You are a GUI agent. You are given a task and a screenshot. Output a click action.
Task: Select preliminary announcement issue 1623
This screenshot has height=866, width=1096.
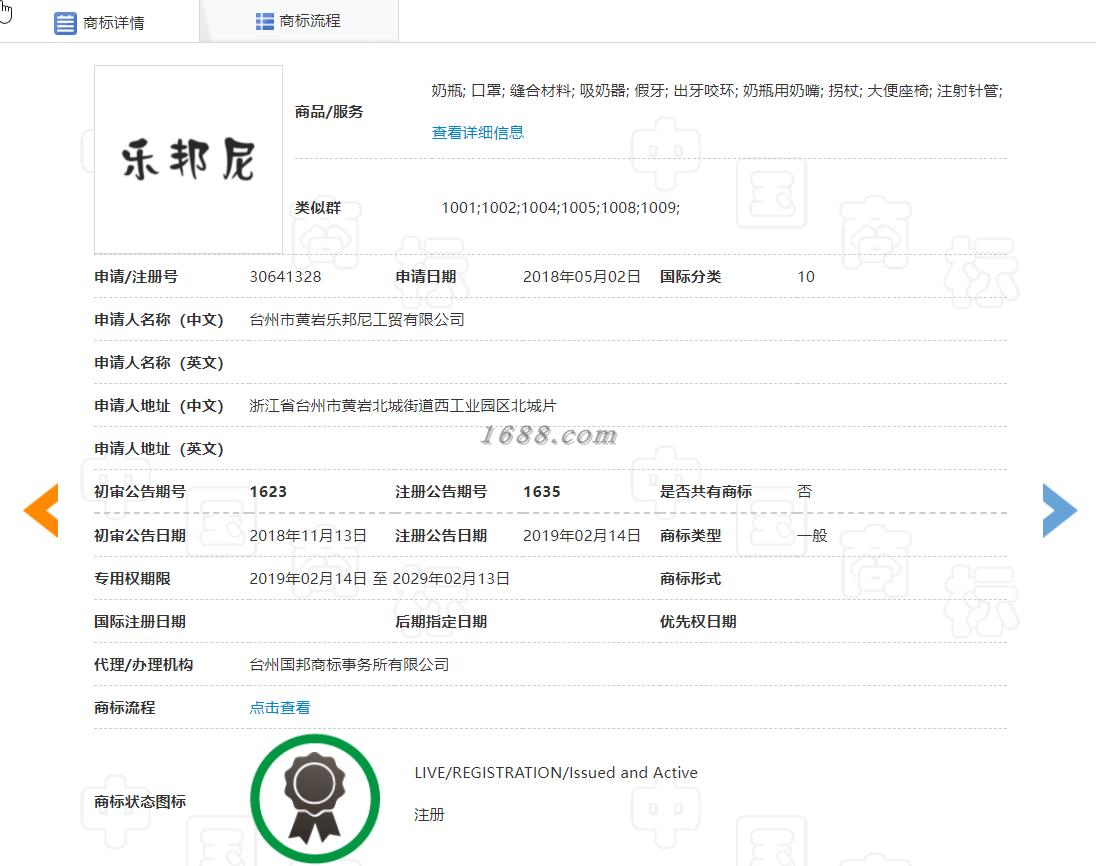268,491
